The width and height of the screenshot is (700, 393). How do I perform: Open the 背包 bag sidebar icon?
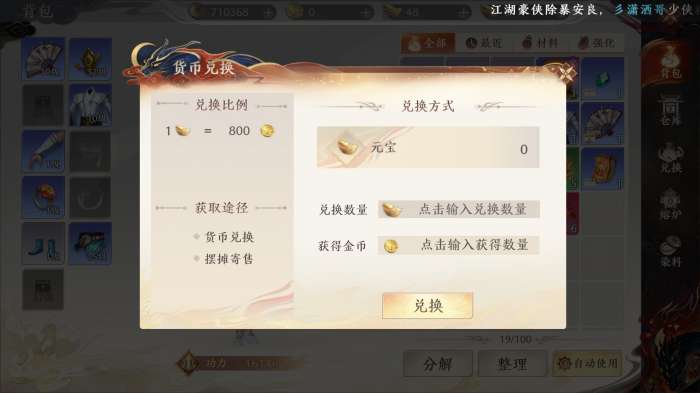(x=670, y=63)
